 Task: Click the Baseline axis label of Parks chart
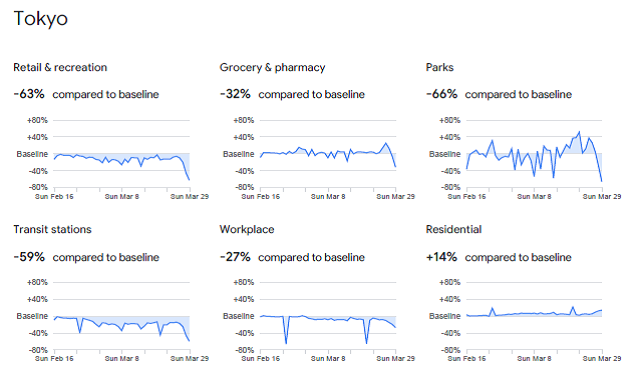pos(444,154)
